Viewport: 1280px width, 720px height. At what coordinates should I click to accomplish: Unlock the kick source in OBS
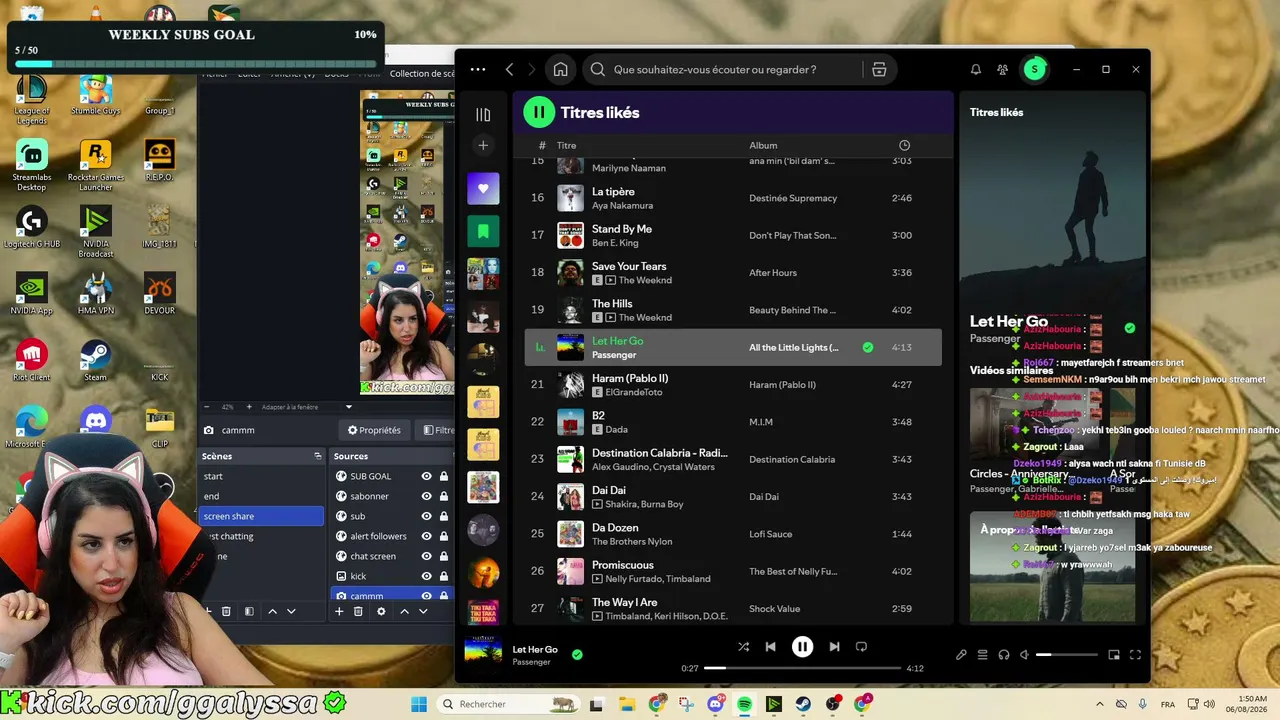(443, 576)
